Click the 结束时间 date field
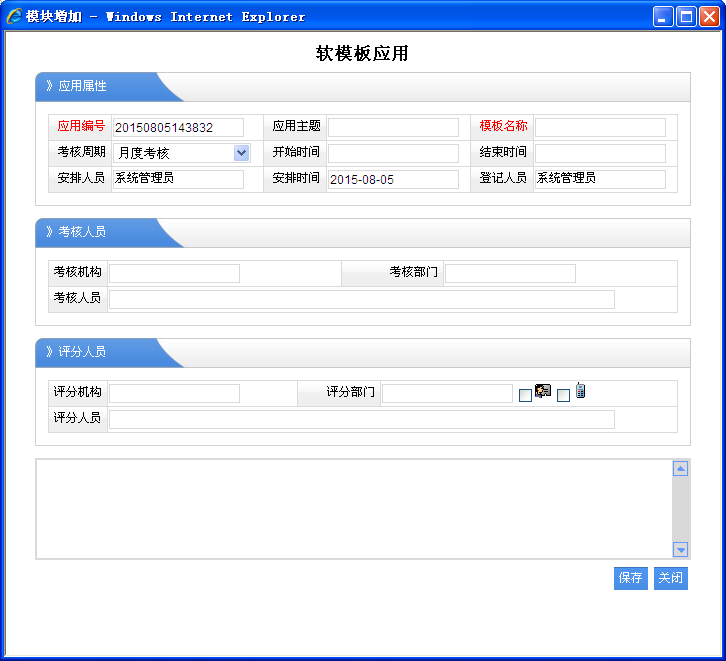 600,153
